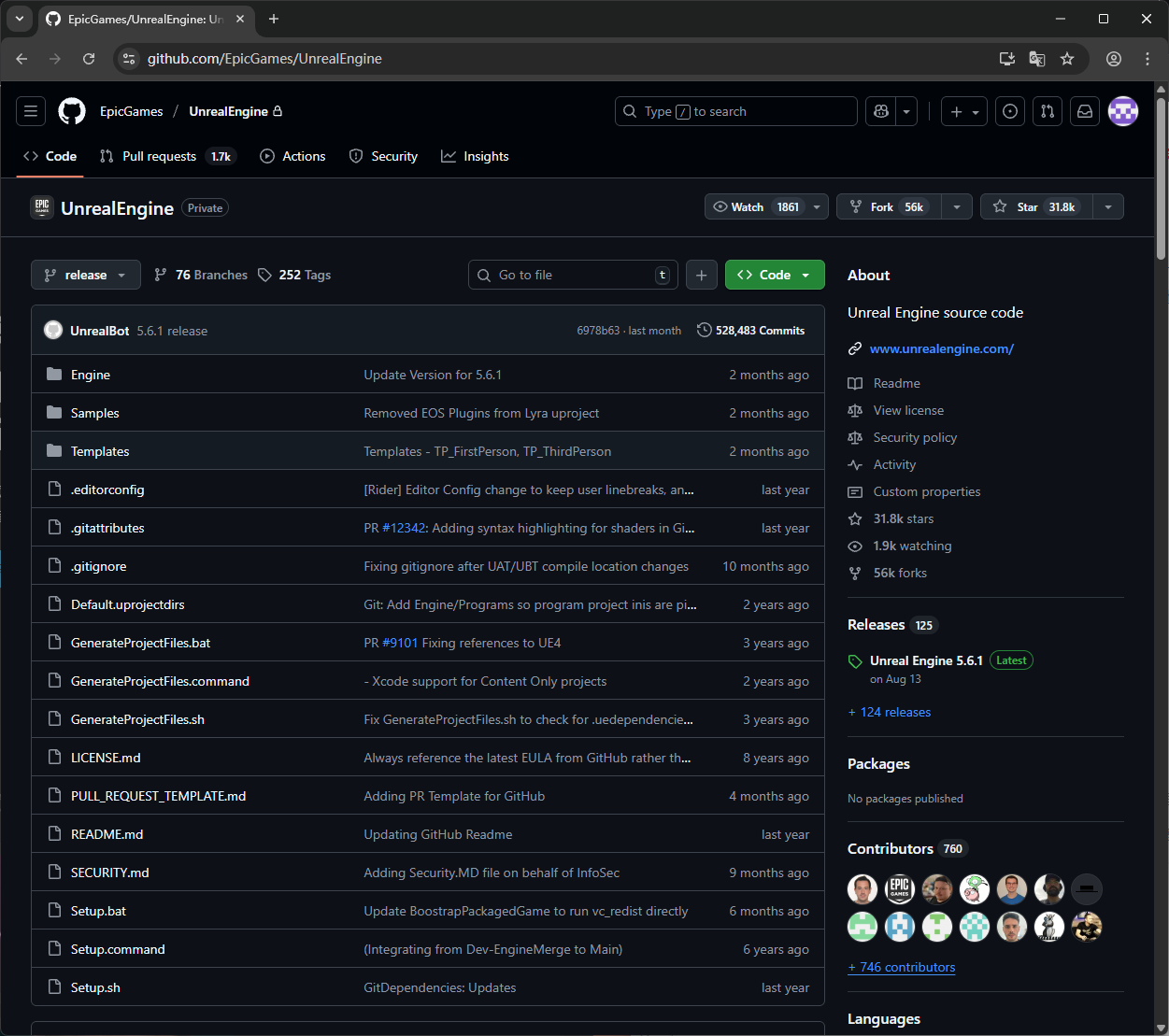Click + 746 contributors link
1169x1036 pixels.
click(x=902, y=967)
